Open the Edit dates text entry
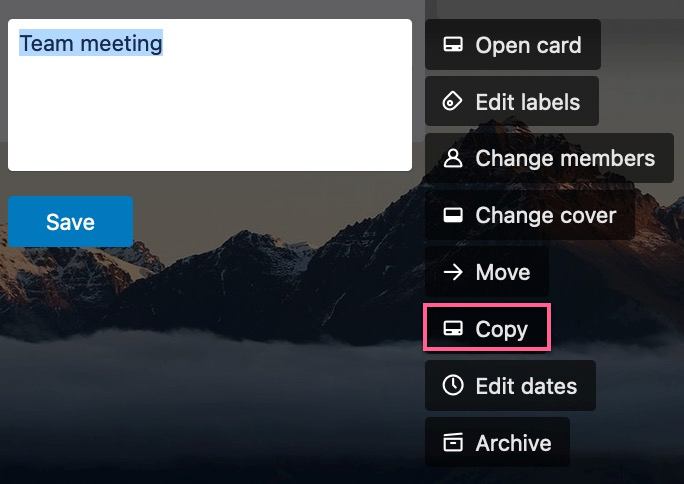 coord(527,386)
